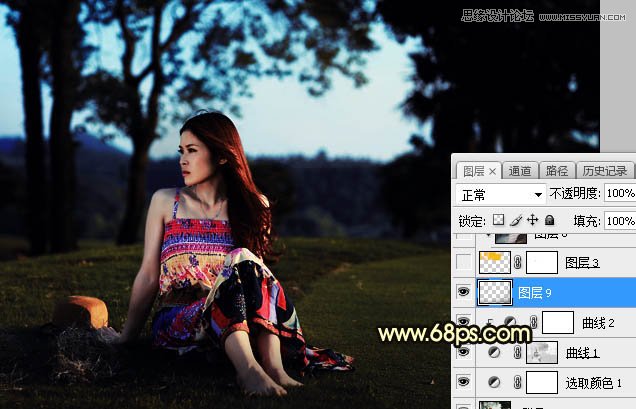
Task: Switch to the 历史记录 tab
Action: pos(603,171)
